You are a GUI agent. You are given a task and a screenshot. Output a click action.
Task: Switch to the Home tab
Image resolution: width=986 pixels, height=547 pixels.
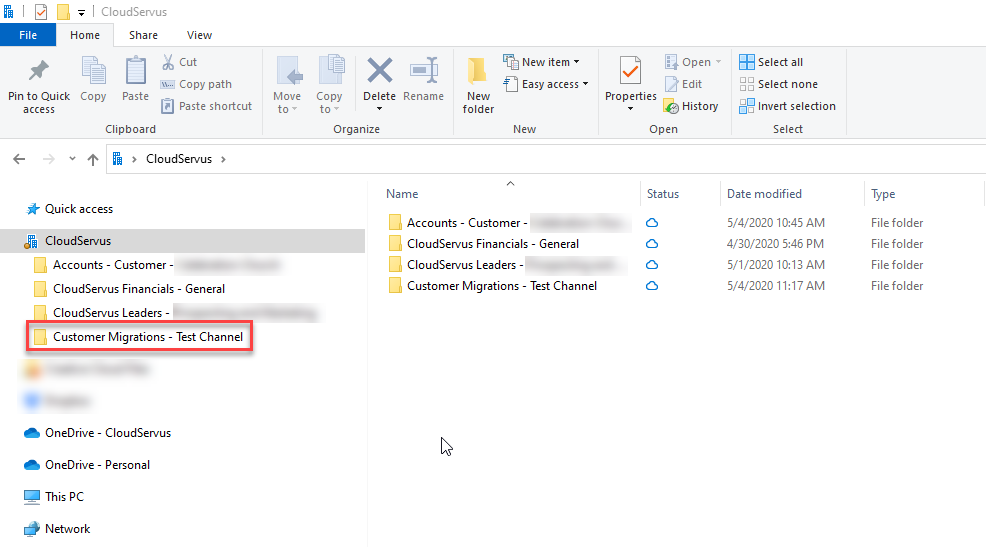[x=85, y=35]
